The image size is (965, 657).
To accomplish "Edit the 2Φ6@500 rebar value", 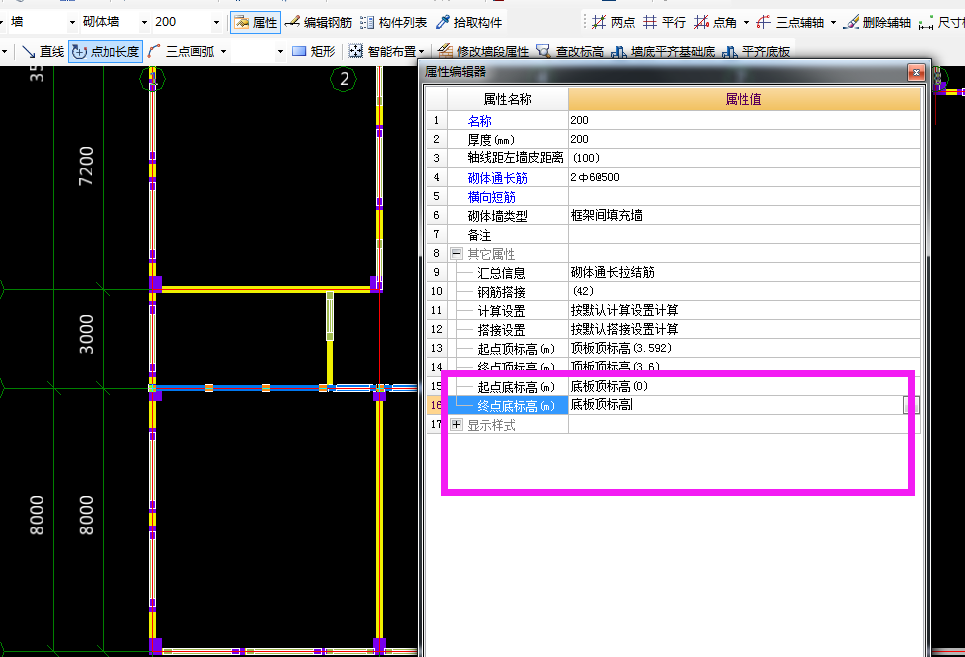I will (x=744, y=177).
